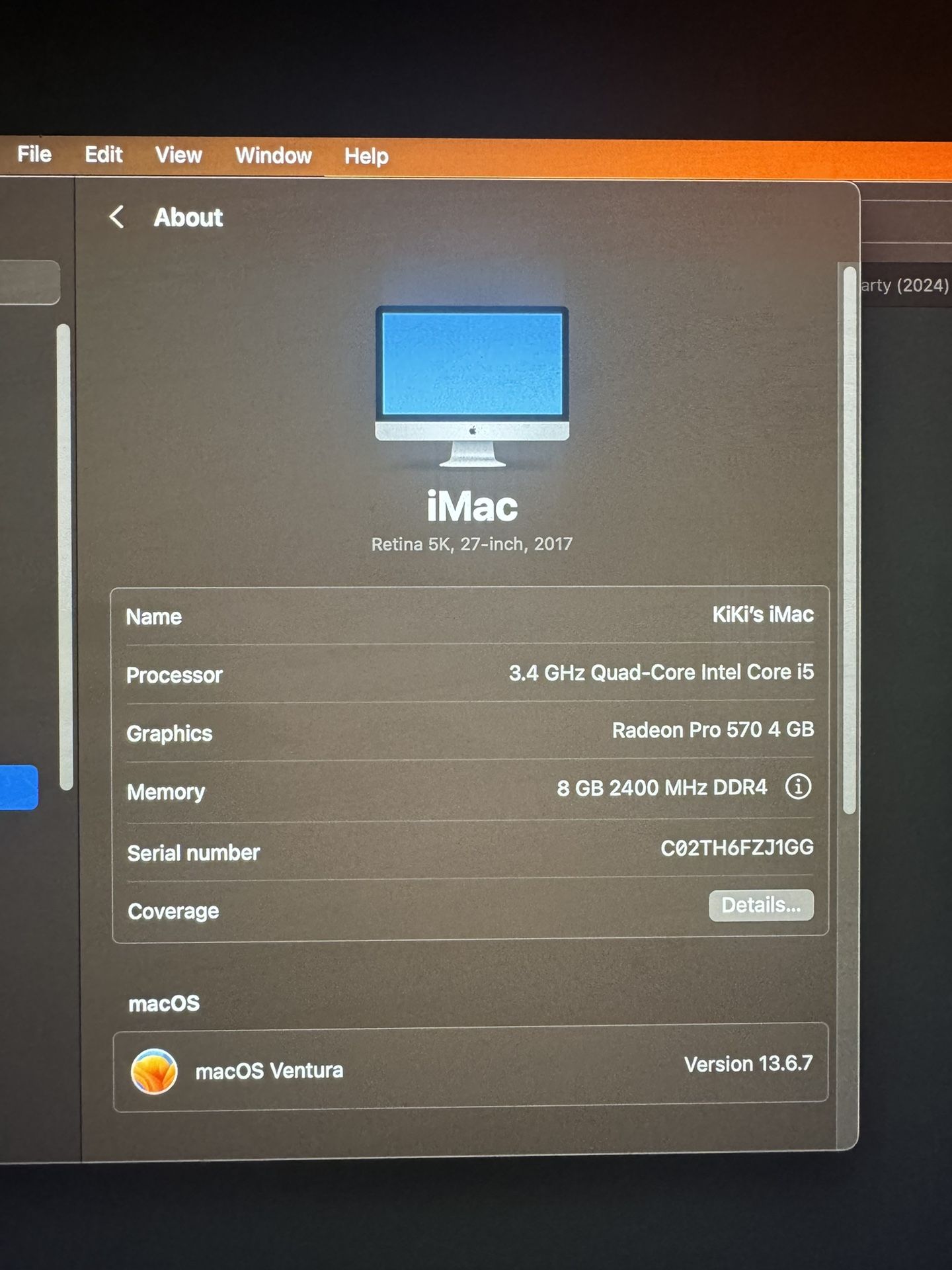Open the Help menu

[366, 157]
